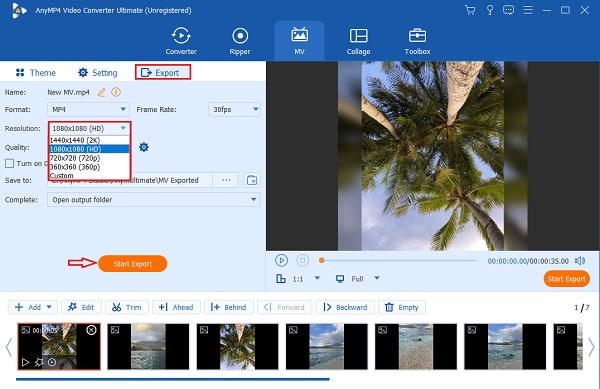Open quality settings gear icon

(x=144, y=147)
